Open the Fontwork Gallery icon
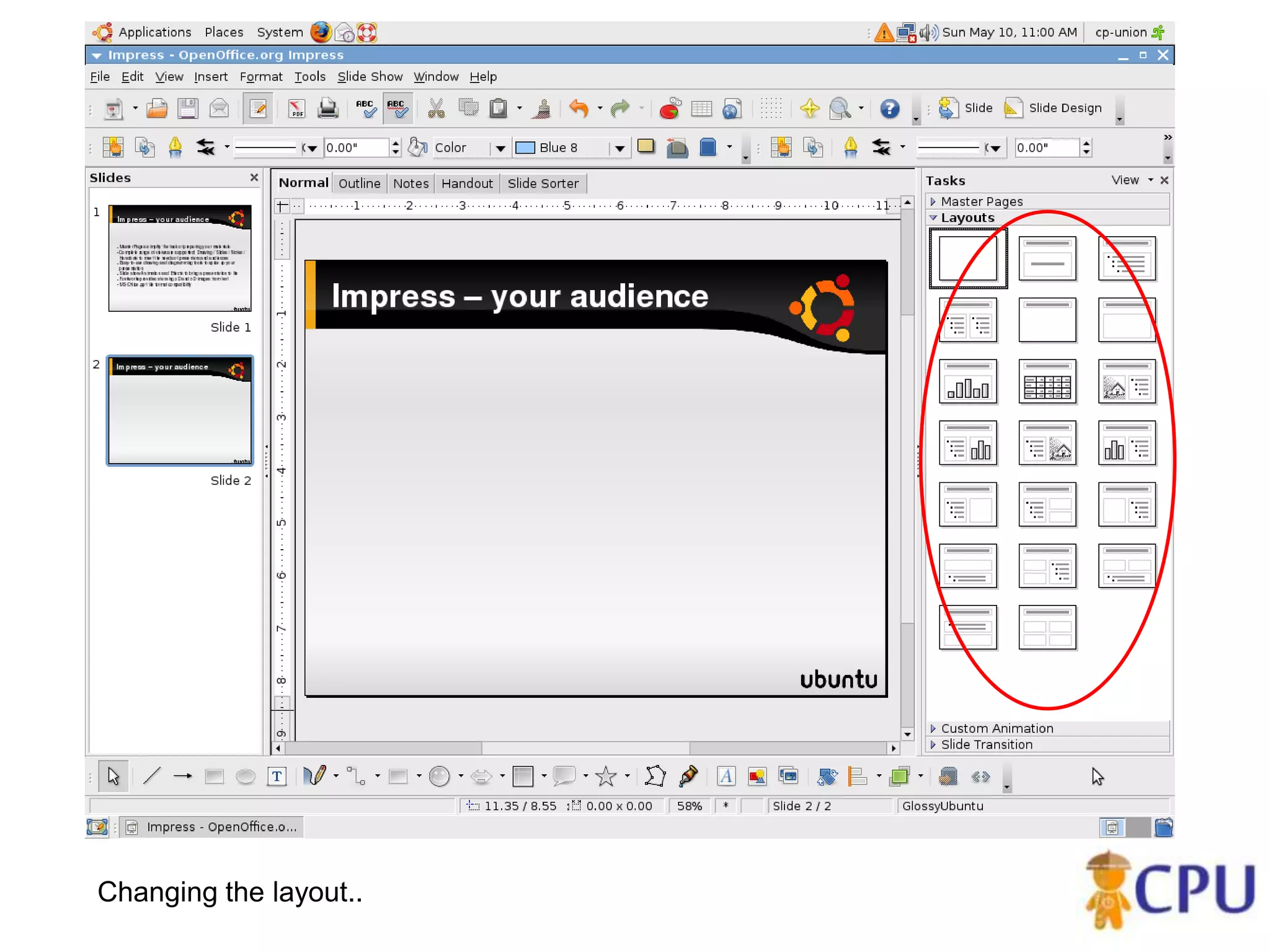1270x952 pixels. [726, 776]
